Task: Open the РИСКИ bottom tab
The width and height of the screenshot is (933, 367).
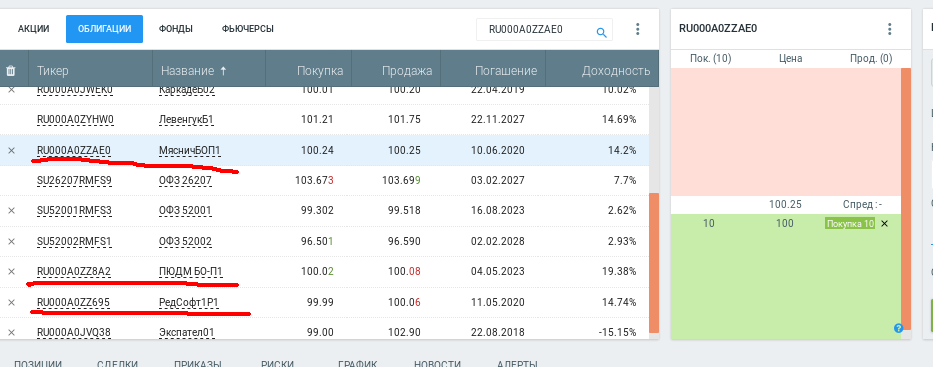Action: coord(277,363)
